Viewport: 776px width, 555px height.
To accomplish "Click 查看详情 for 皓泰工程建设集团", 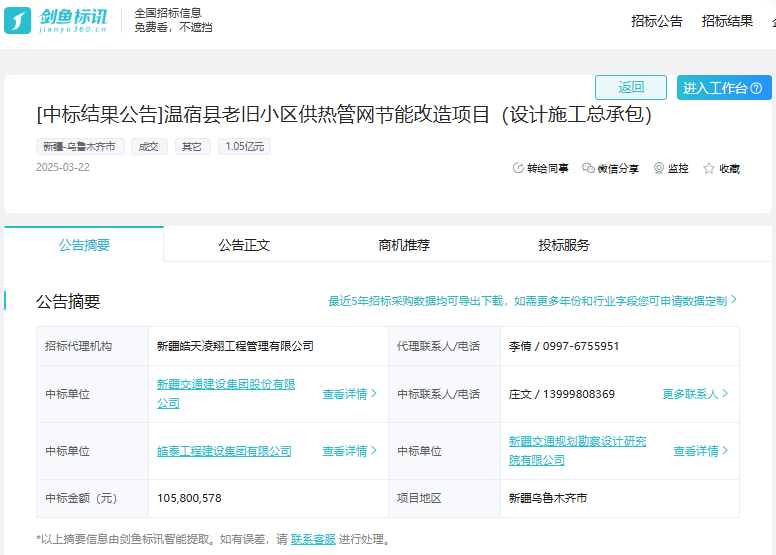I will point(349,451).
